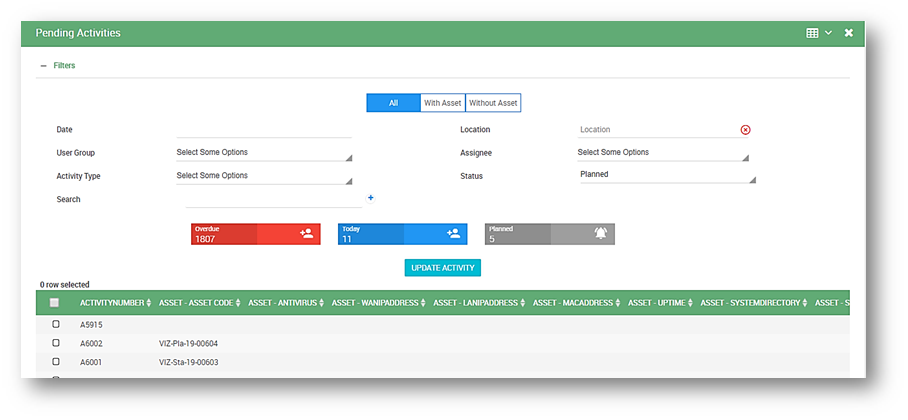Sort by ASSET - LANIPADDRESS column

click(479, 303)
